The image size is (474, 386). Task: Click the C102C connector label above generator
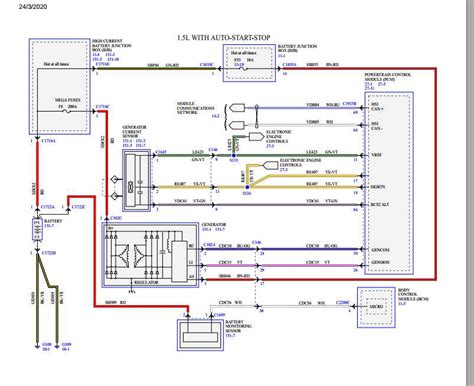click(x=116, y=218)
